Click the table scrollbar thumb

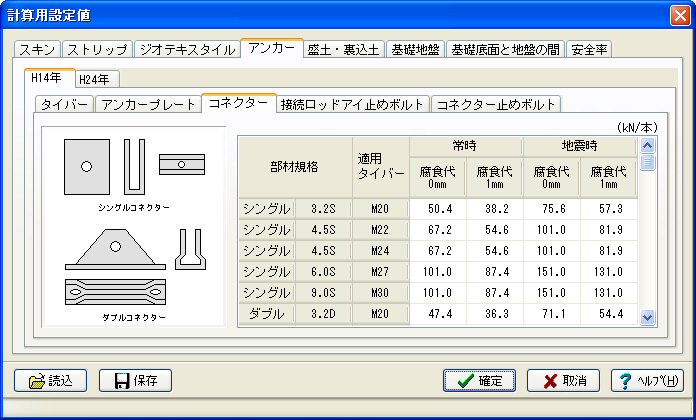(648, 162)
